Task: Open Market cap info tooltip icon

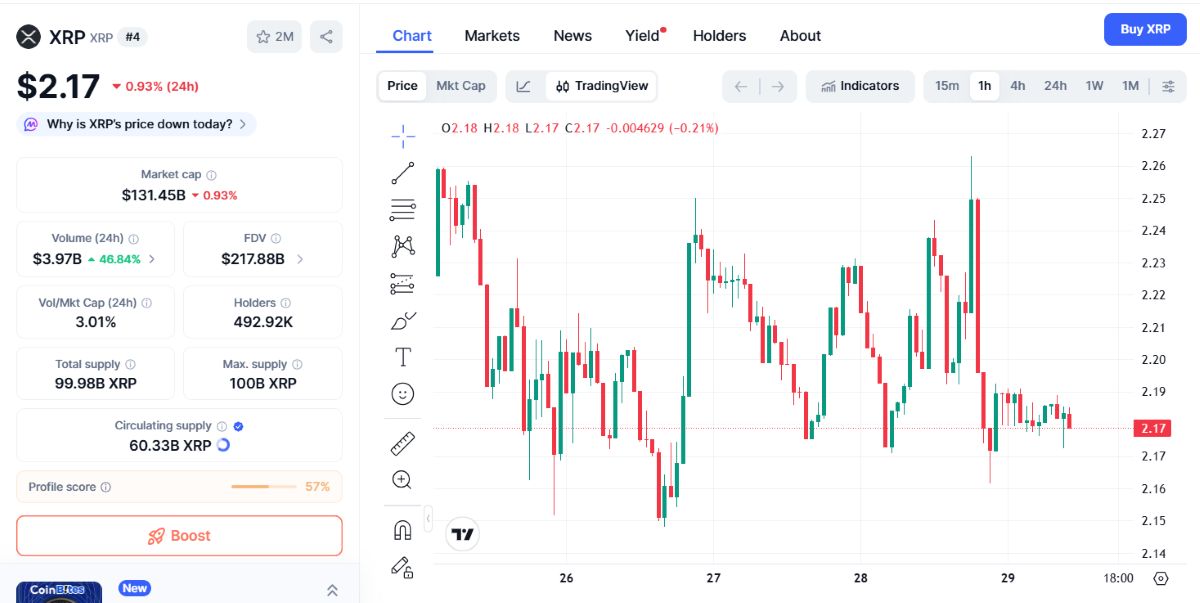Action: click(211, 175)
